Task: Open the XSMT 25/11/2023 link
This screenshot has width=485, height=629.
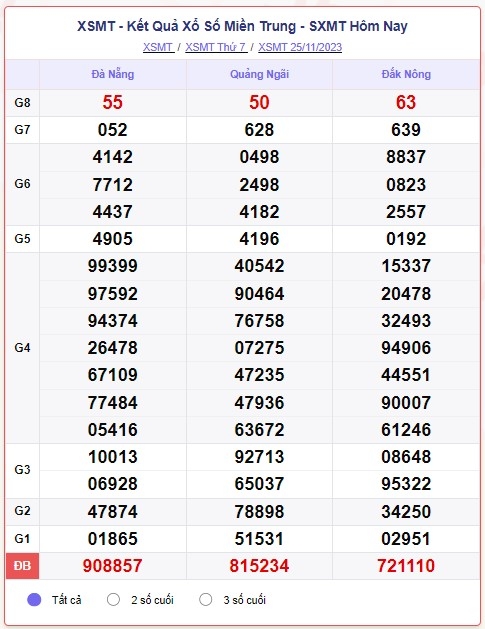Action: [300, 47]
